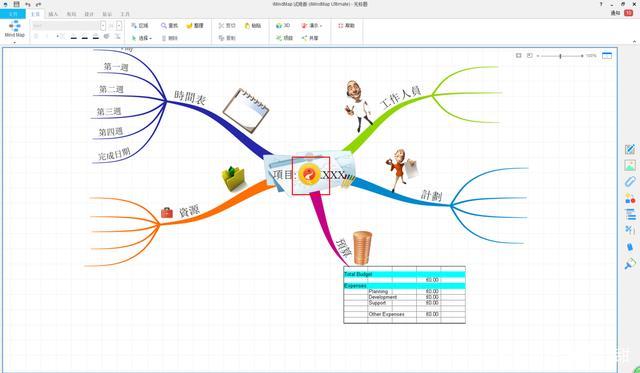Open the attachments paperclip sidebar icon
The image size is (640, 373).
630,182
